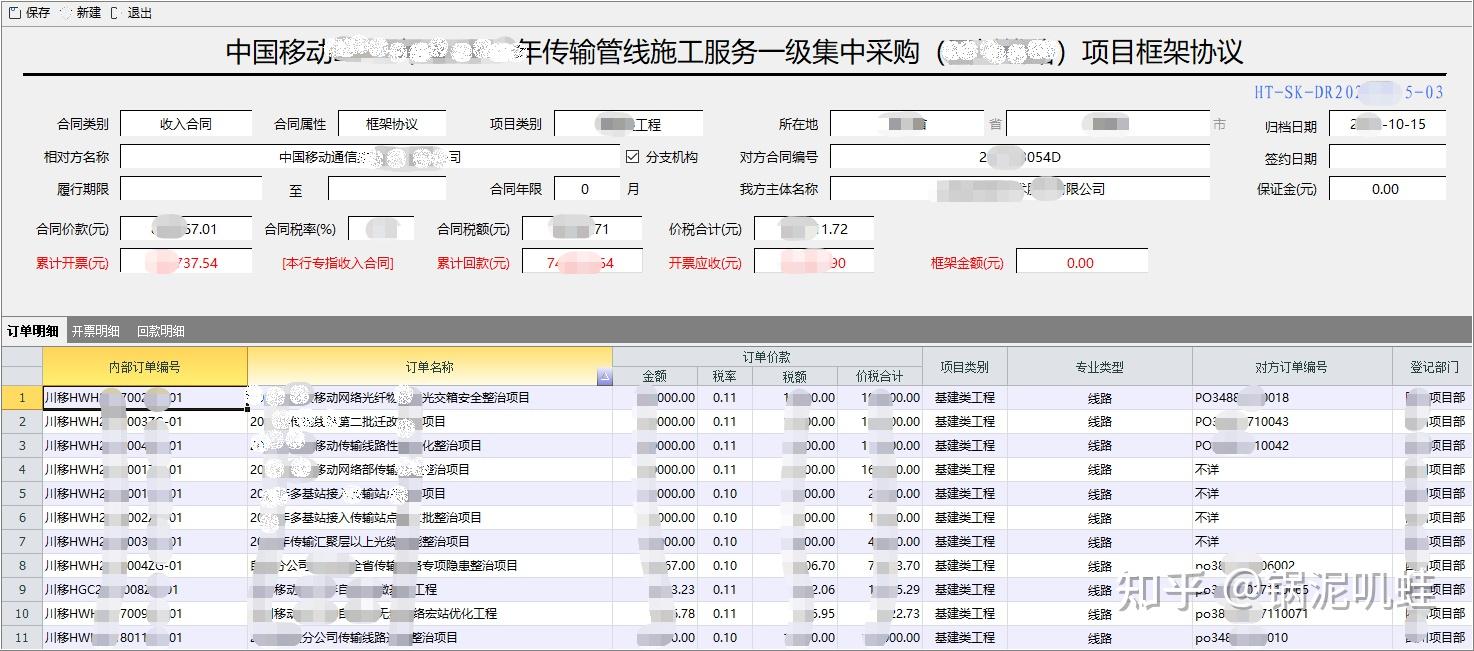This screenshot has width=1474, height=651.
Task: Click the red [本行专指收入合同] text
Action: coord(338,264)
